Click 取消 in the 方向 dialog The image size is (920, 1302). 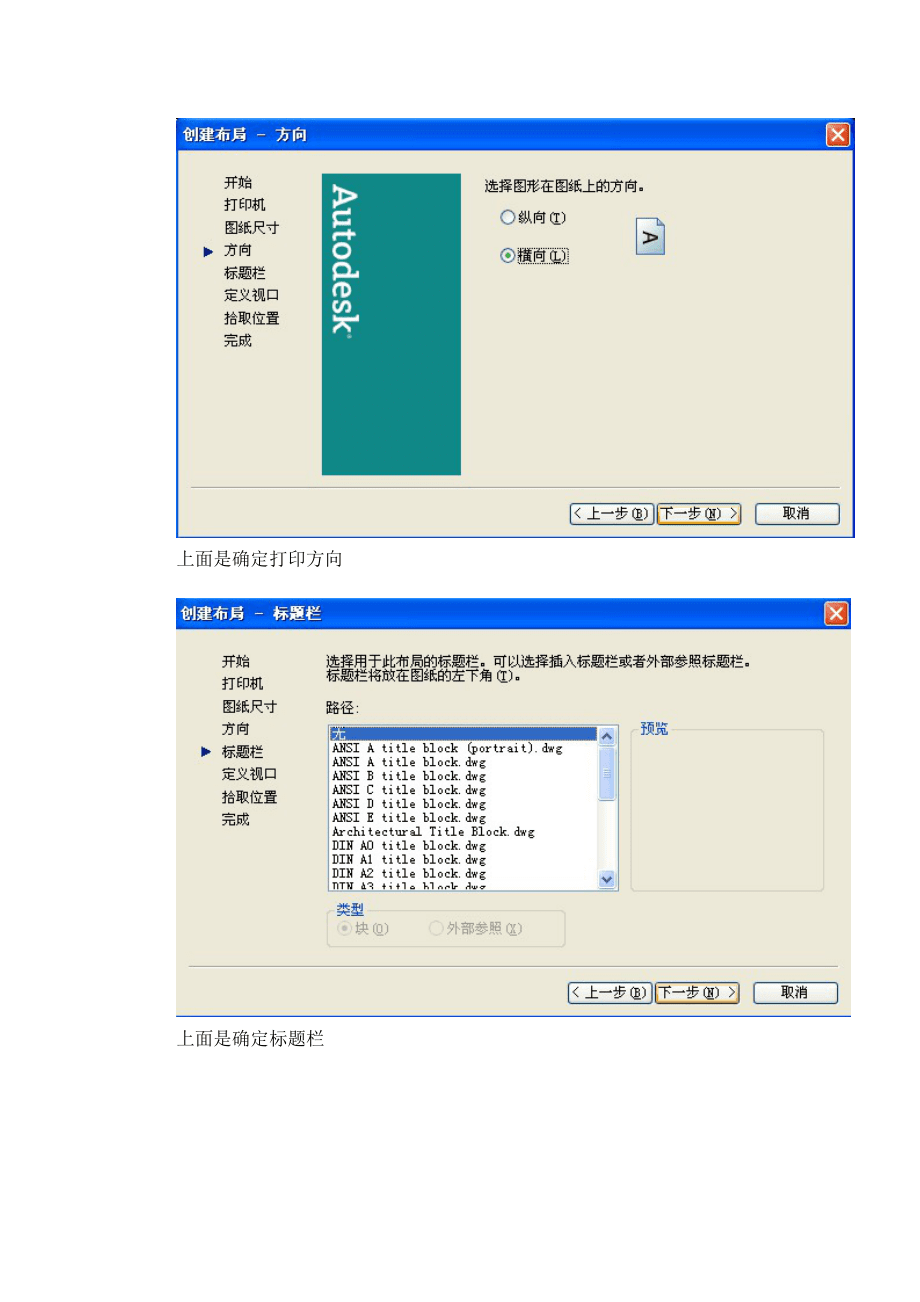pyautogui.click(x=797, y=514)
